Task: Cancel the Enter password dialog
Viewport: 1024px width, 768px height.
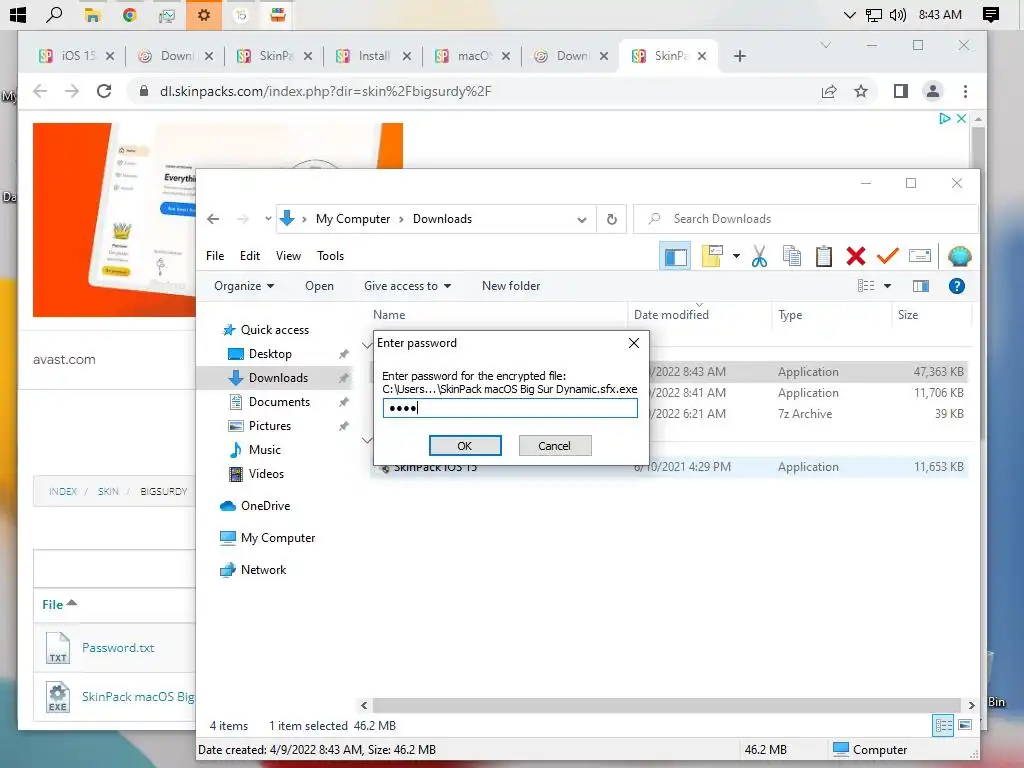Action: (x=554, y=445)
